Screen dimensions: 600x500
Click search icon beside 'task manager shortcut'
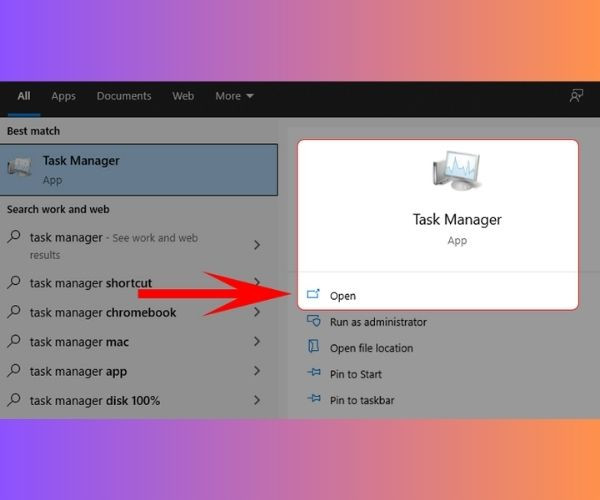click(13, 282)
